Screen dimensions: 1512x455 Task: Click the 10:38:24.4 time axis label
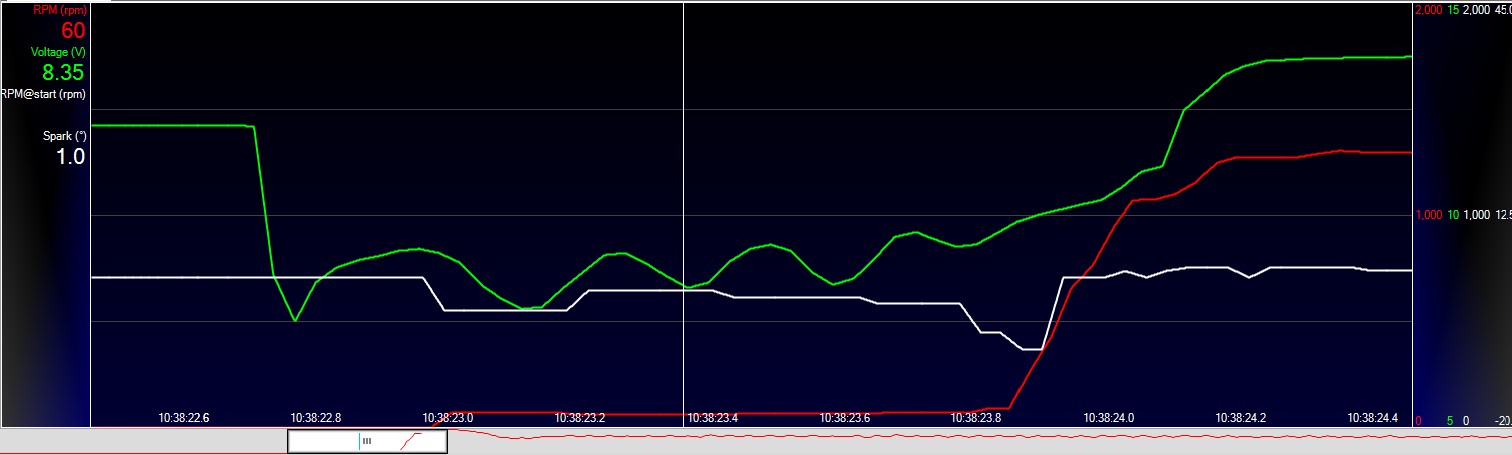tap(1372, 418)
